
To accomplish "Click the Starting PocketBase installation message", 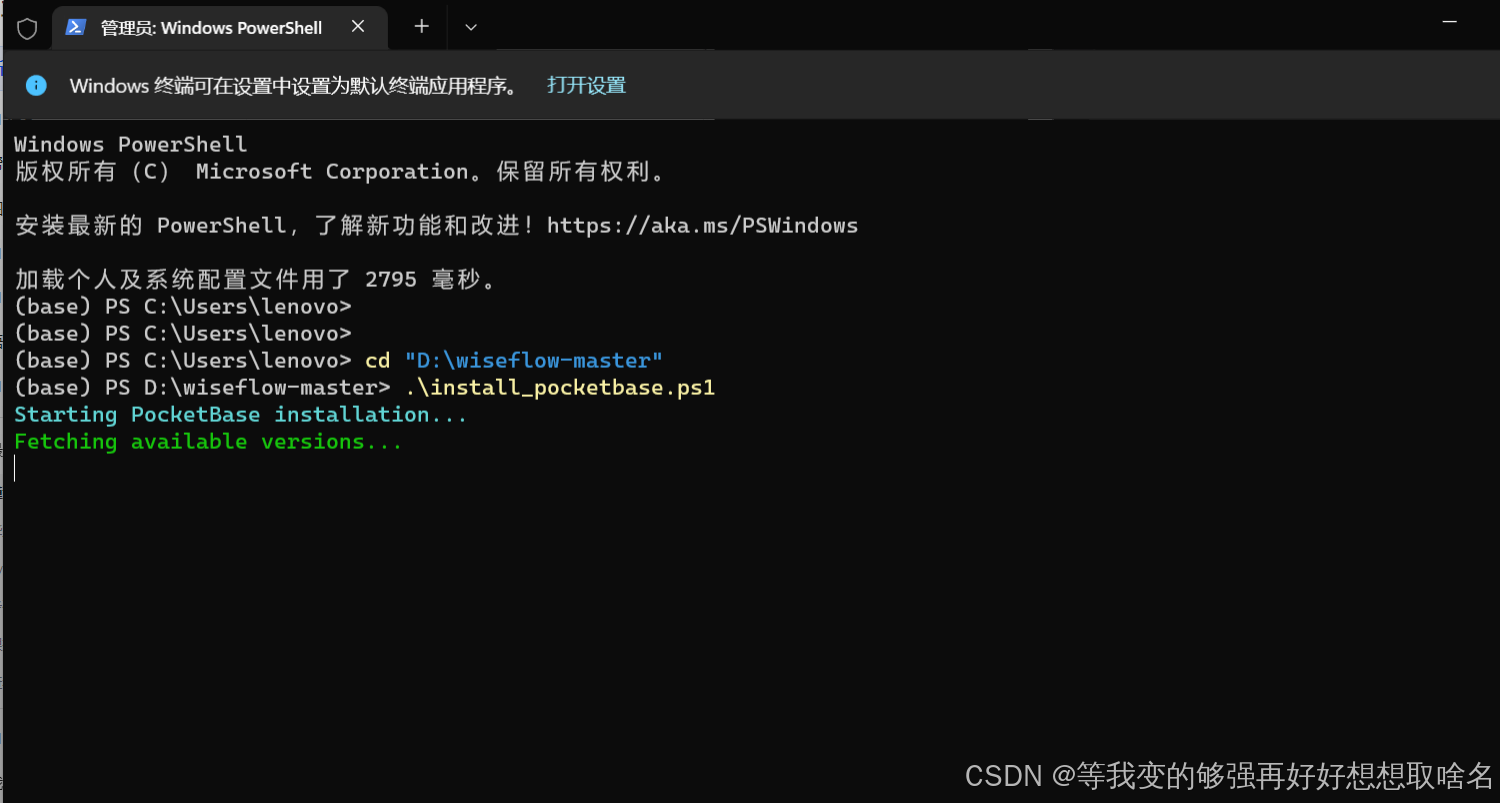I will (240, 414).
